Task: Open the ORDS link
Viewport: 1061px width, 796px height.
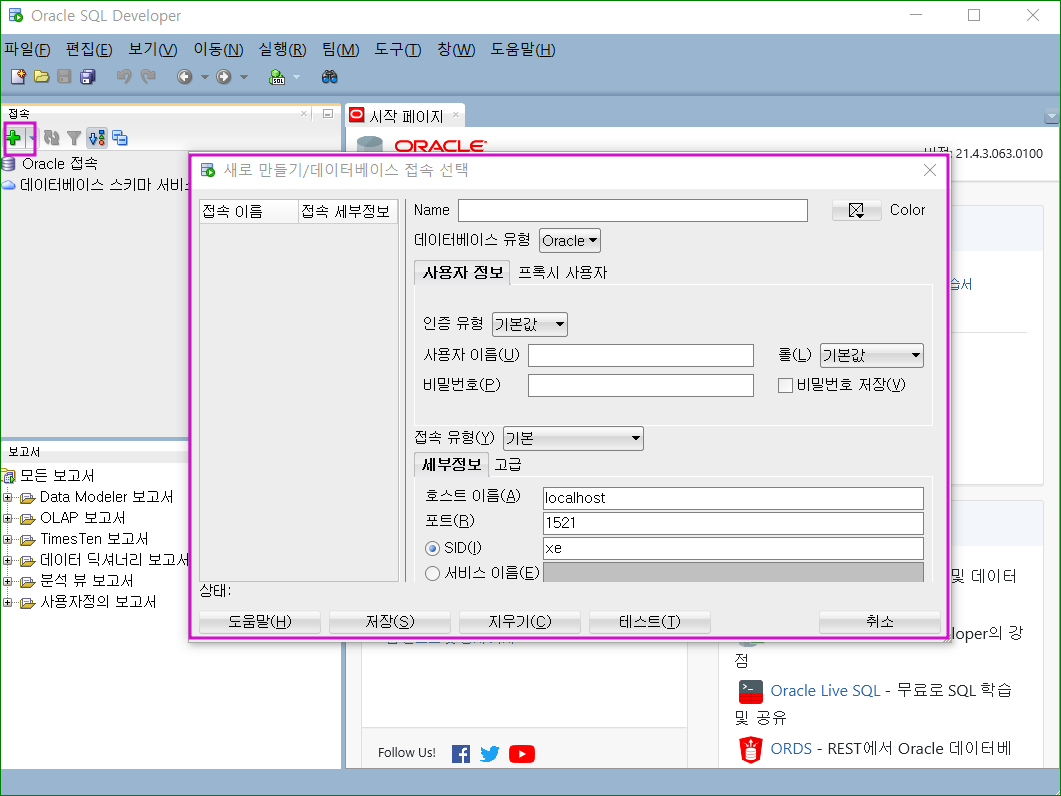Action: coord(791,749)
